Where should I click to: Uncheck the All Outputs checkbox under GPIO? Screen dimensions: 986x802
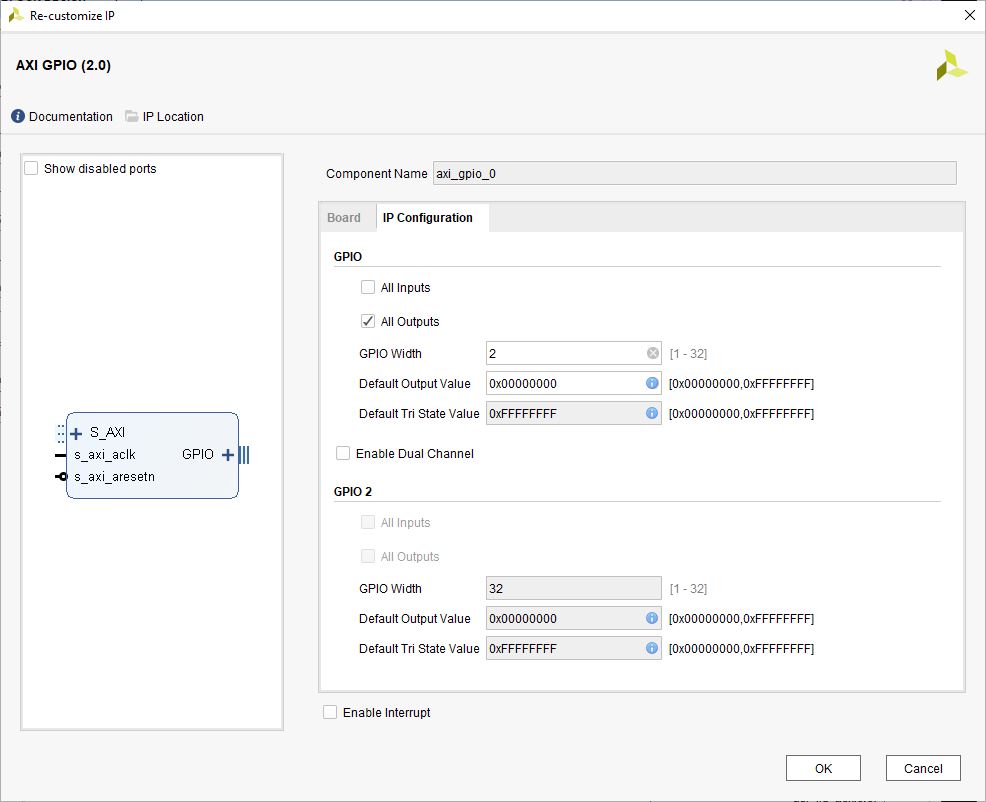click(x=368, y=321)
